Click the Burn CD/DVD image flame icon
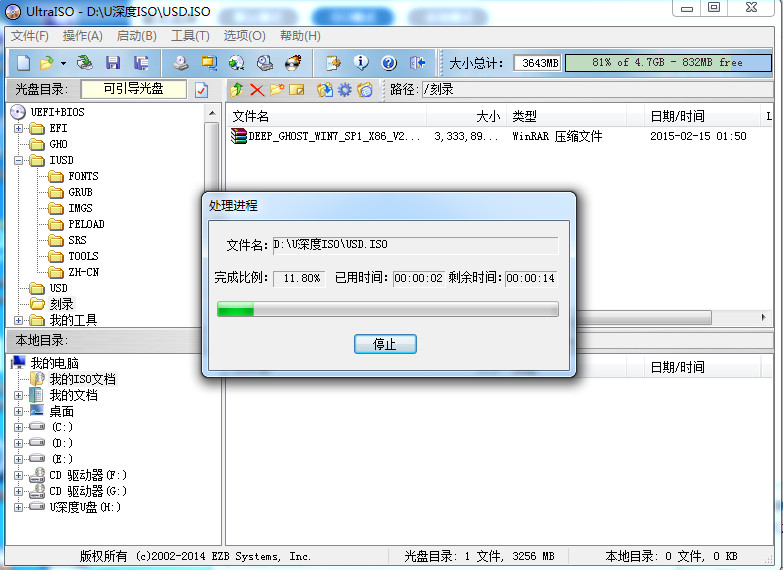Image resolution: width=783 pixels, height=570 pixels. 293,63
